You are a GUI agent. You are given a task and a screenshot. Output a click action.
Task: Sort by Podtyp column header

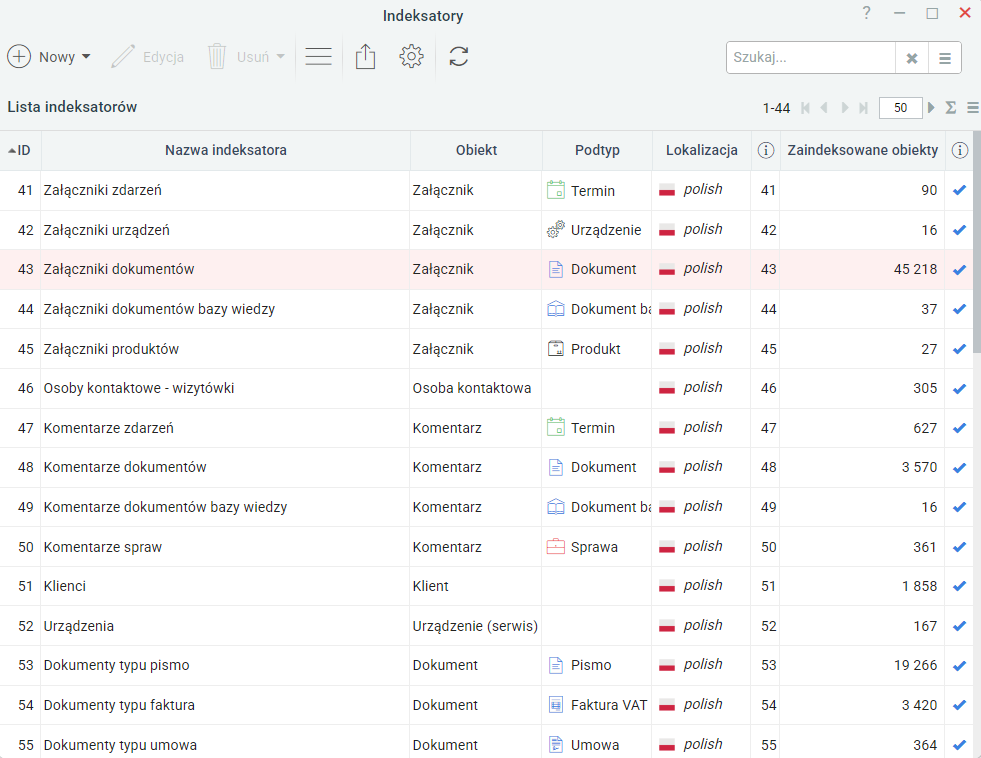coord(597,150)
